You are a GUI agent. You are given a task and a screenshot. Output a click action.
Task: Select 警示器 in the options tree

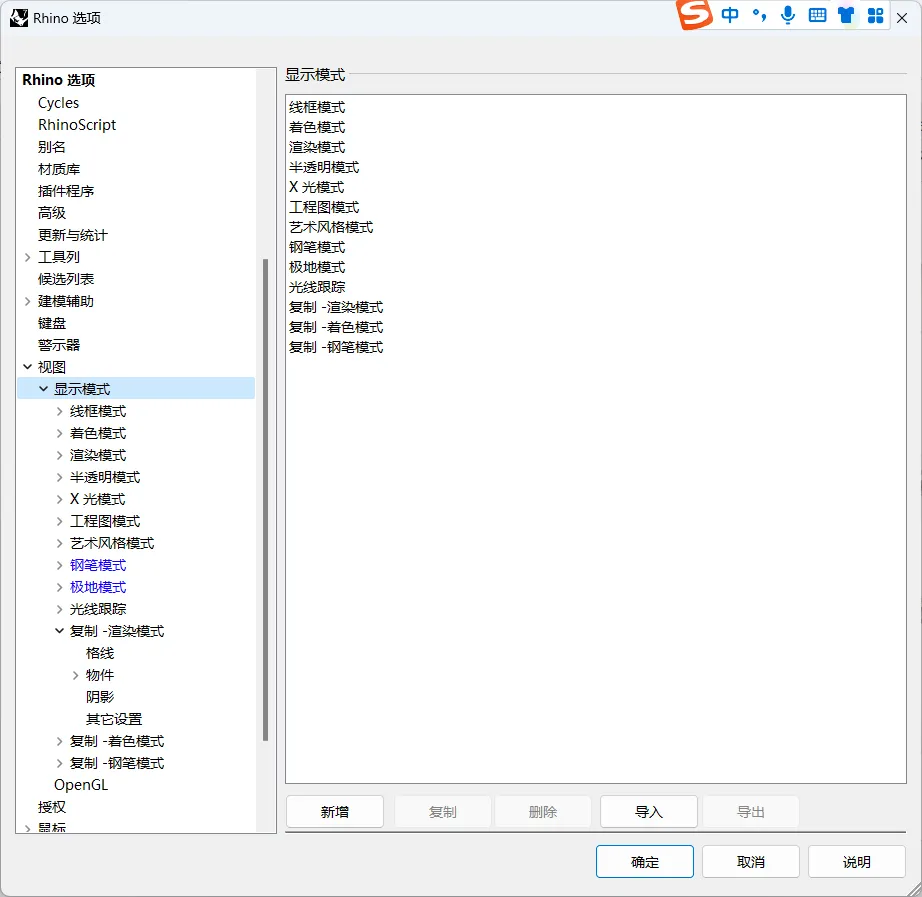click(59, 345)
